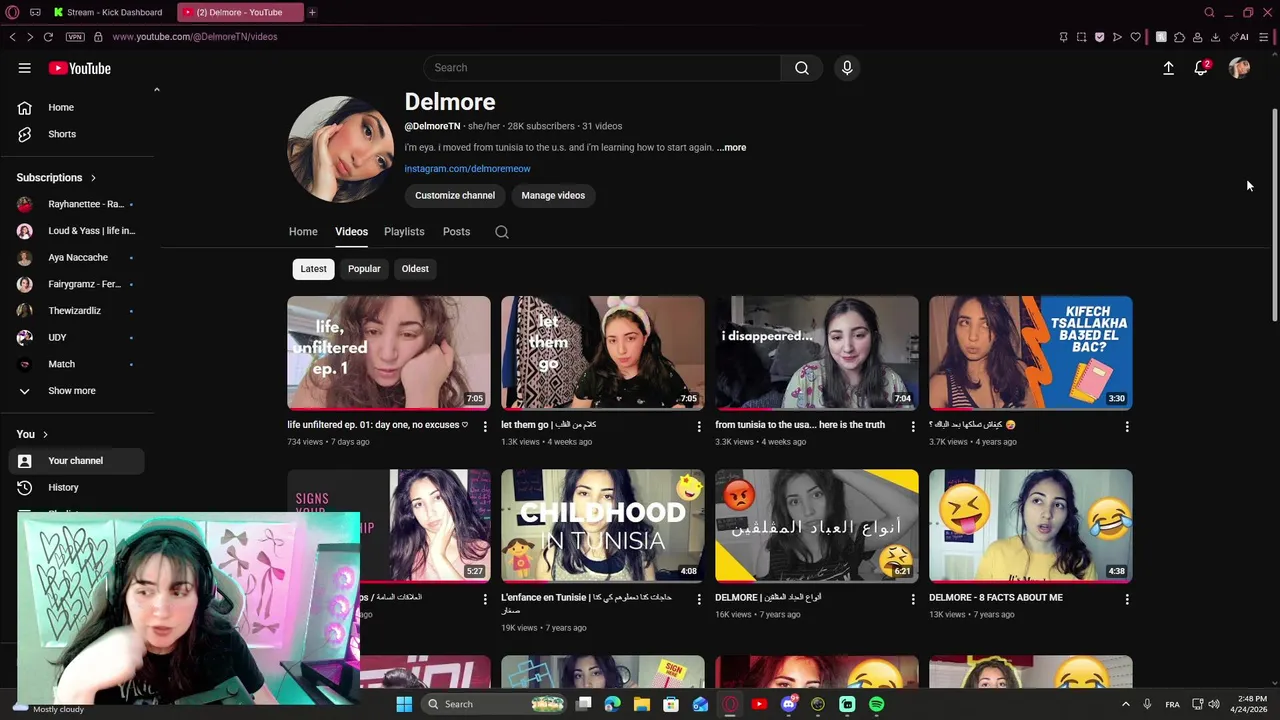The height and width of the screenshot is (720, 1280).
Task: Expand channel description with ...more
Action: click(731, 147)
